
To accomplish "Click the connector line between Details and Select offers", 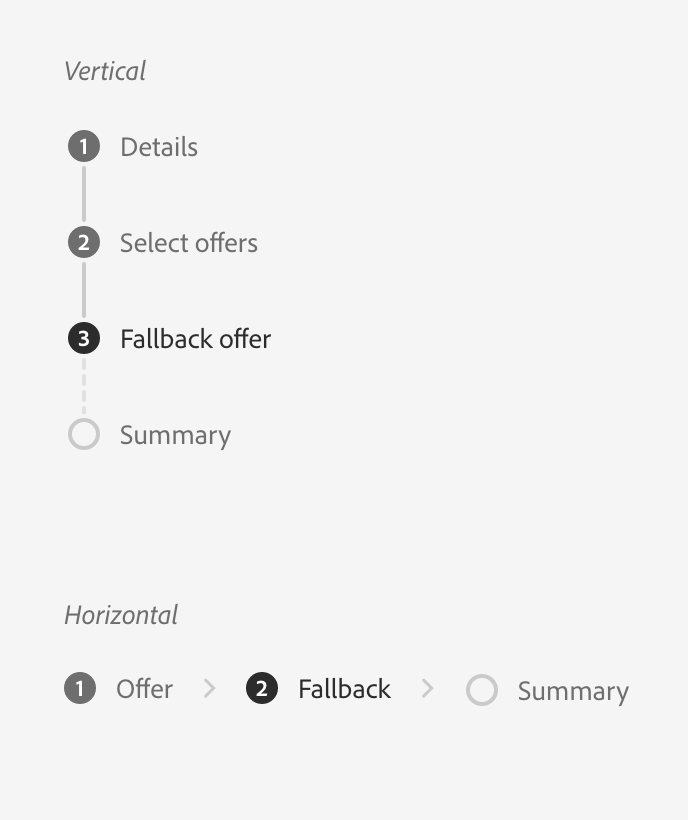I will tap(84, 194).
